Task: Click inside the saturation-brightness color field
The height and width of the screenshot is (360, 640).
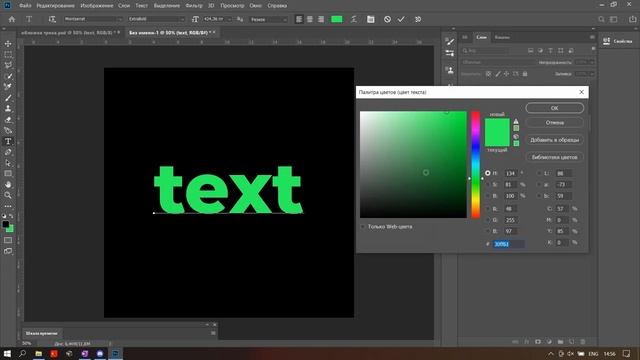Action: point(413,164)
